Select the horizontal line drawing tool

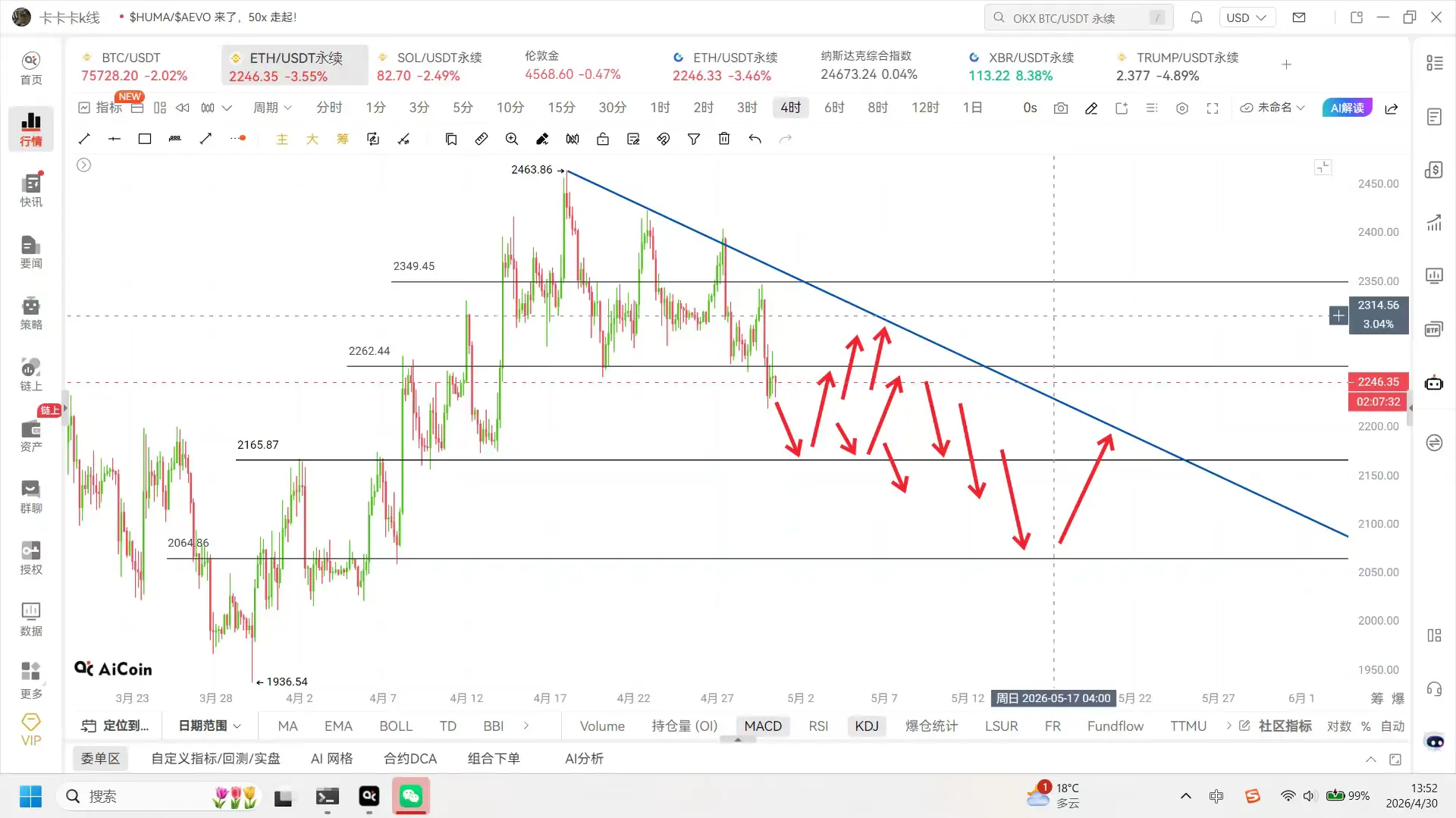(x=115, y=139)
